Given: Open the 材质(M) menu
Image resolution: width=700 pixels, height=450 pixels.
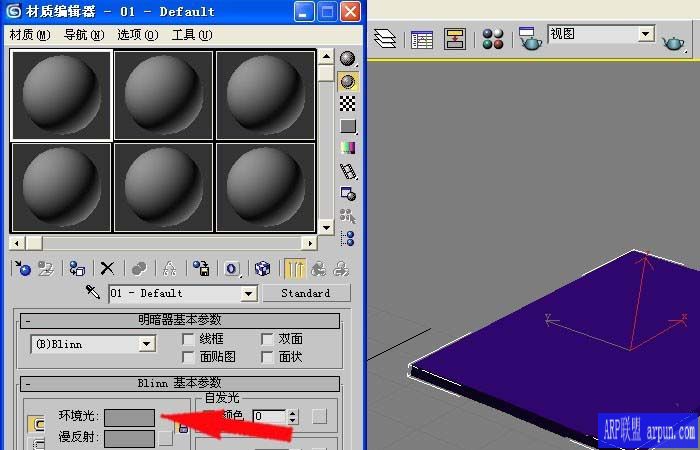Looking at the screenshot, I should [x=30, y=35].
